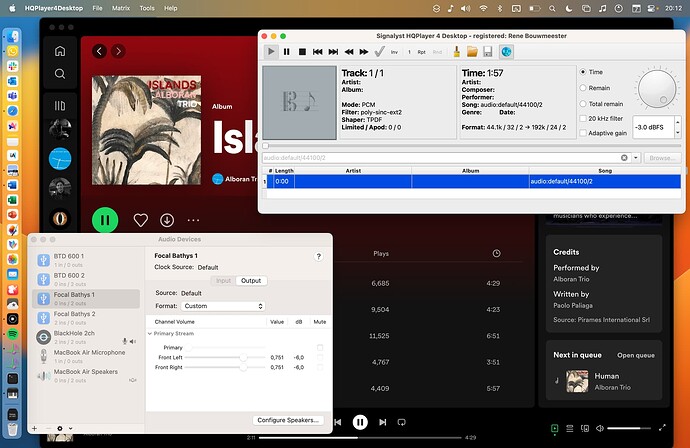
Task: Click the add device plus button
Action: point(34,428)
